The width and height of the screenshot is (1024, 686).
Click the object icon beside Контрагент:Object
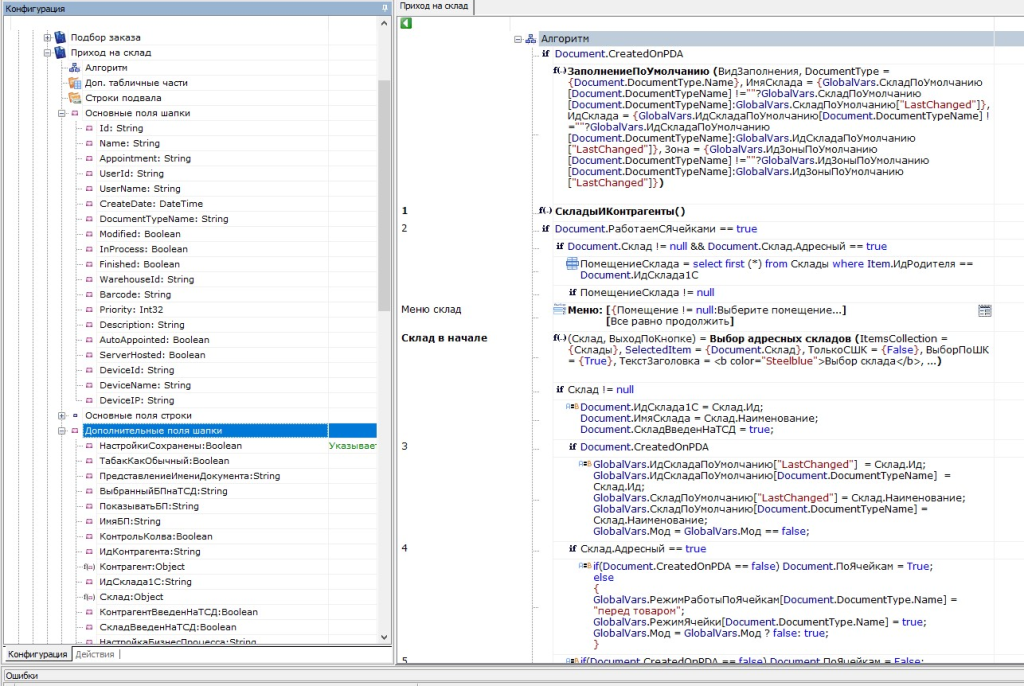pyautogui.click(x=89, y=567)
